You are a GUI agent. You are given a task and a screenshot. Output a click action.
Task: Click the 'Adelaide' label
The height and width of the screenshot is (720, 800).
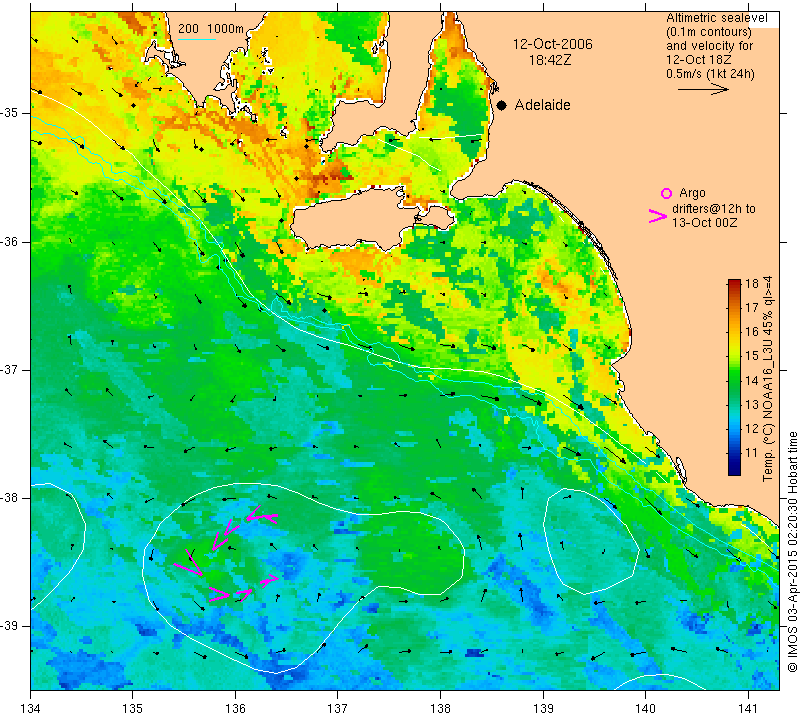[x=542, y=105]
